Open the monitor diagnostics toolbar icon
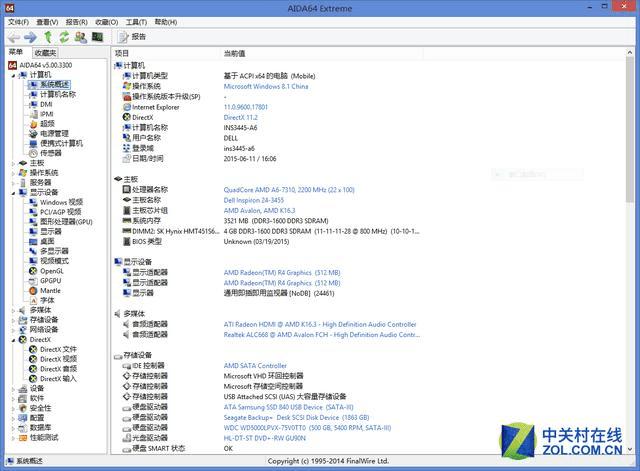Image resolution: width=640 pixels, height=471 pixels. [97, 37]
